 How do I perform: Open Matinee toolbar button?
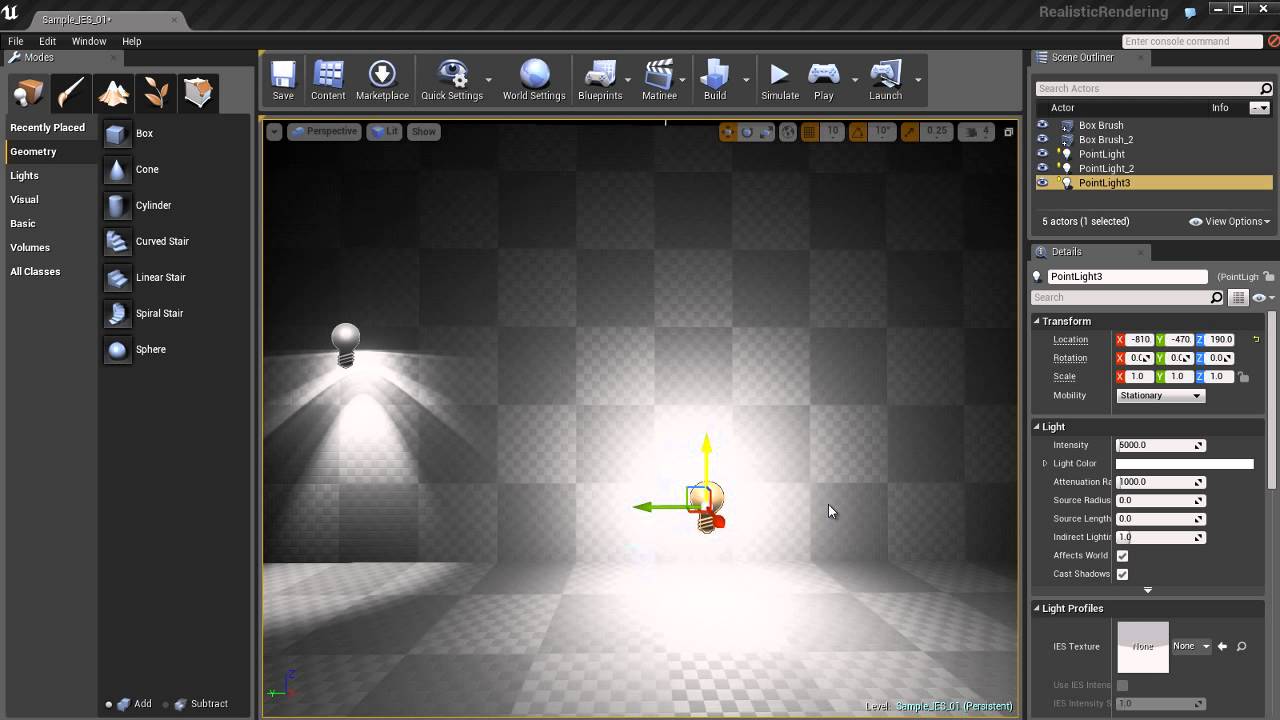[x=659, y=80]
